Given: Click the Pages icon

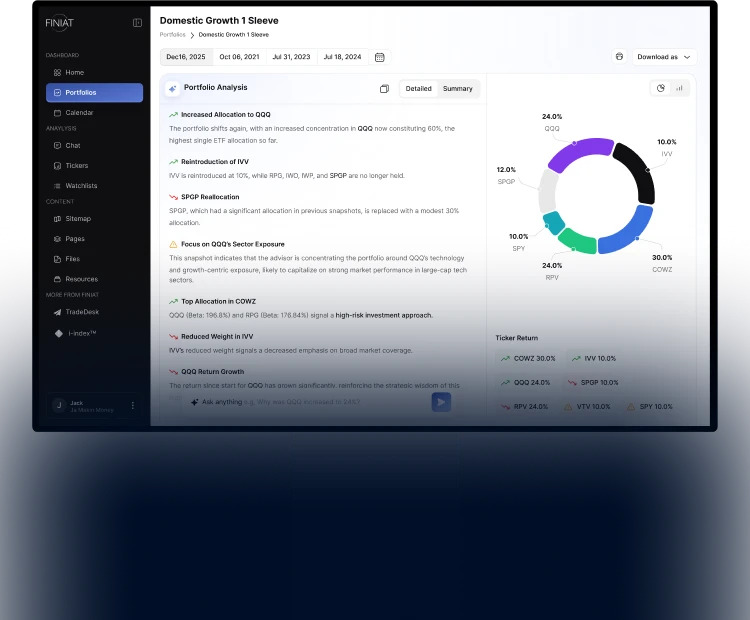Looking at the screenshot, I should tap(57, 239).
